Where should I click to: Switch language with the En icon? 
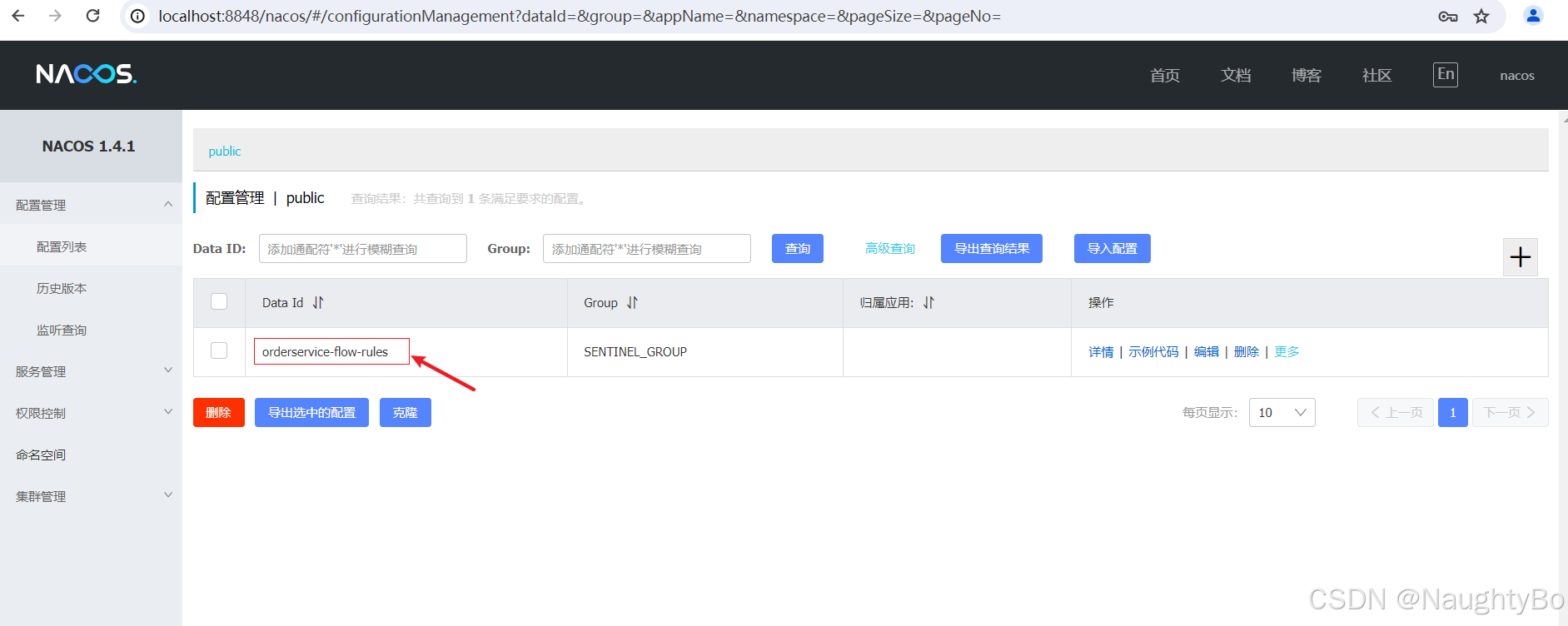click(1446, 74)
